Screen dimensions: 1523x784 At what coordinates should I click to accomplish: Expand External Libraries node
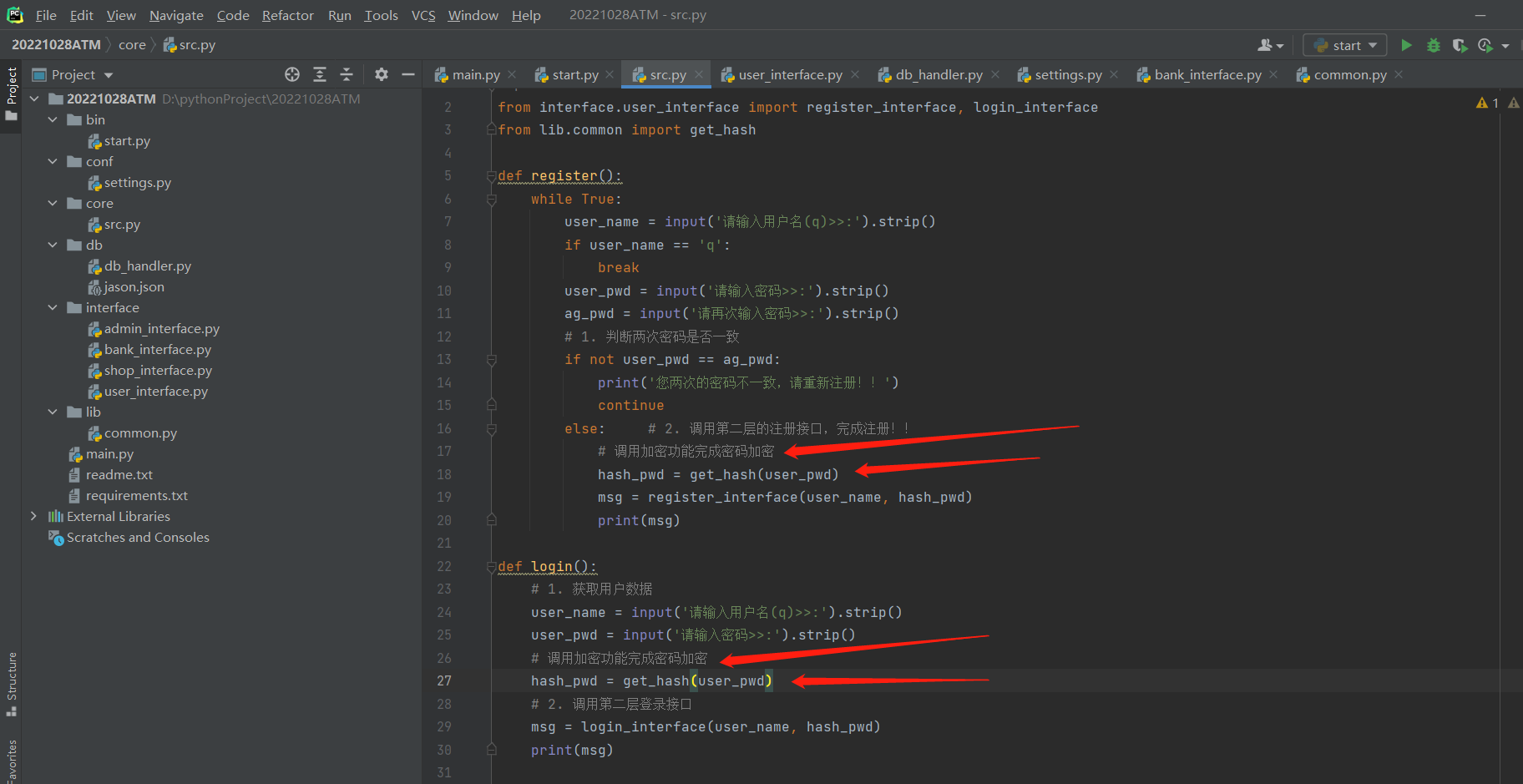pyautogui.click(x=33, y=516)
